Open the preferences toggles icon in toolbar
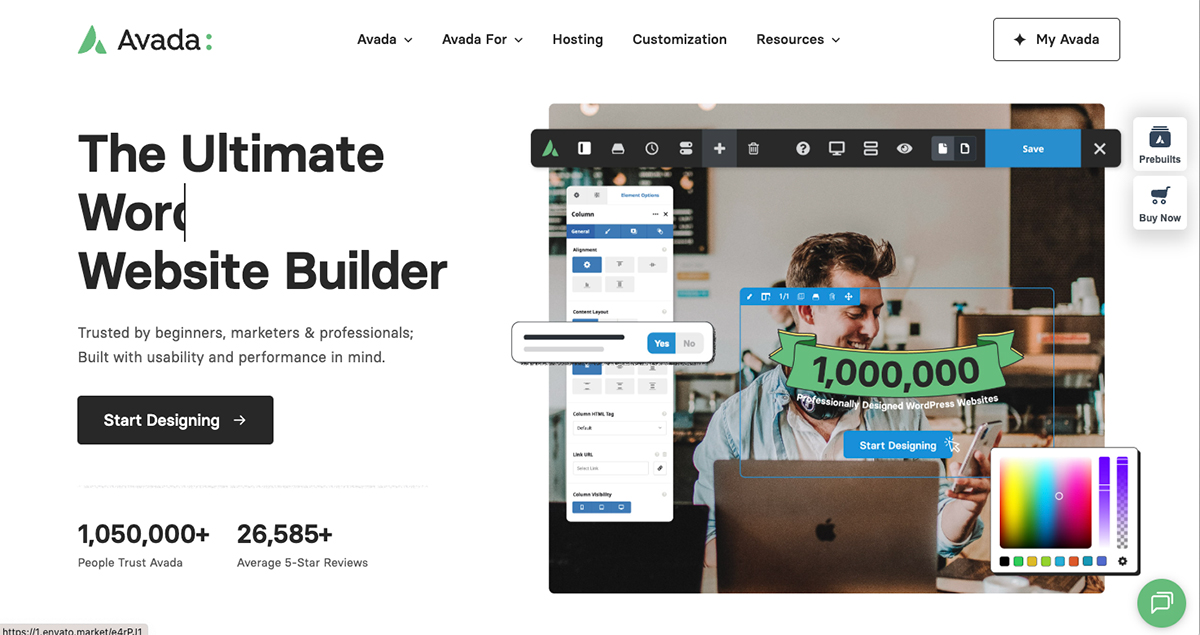1200x635 pixels. (685, 148)
